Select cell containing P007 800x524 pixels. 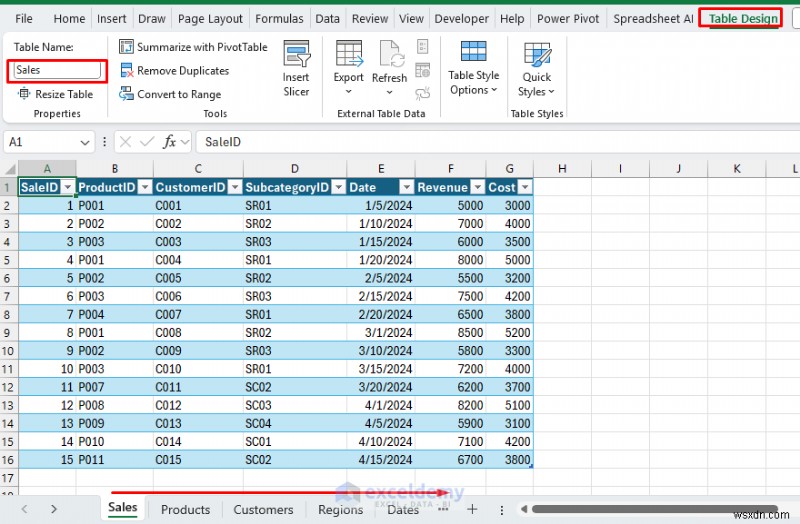coord(114,387)
